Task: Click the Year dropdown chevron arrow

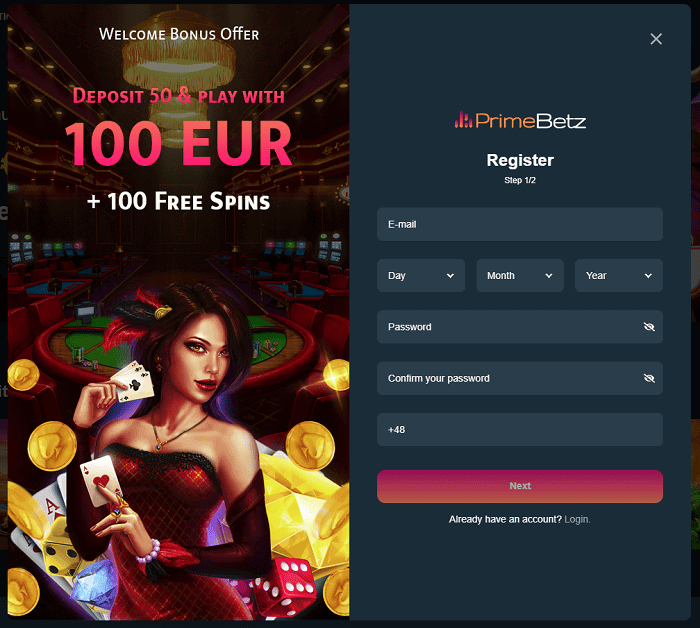Action: [648, 276]
